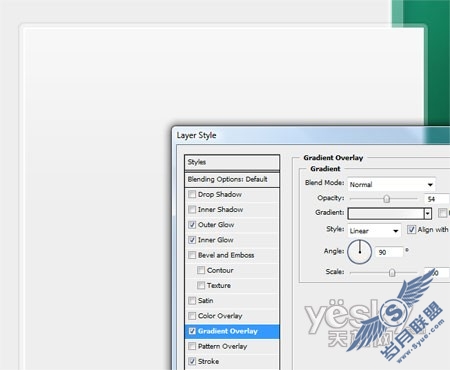Select the Styles list header

(x=232, y=162)
